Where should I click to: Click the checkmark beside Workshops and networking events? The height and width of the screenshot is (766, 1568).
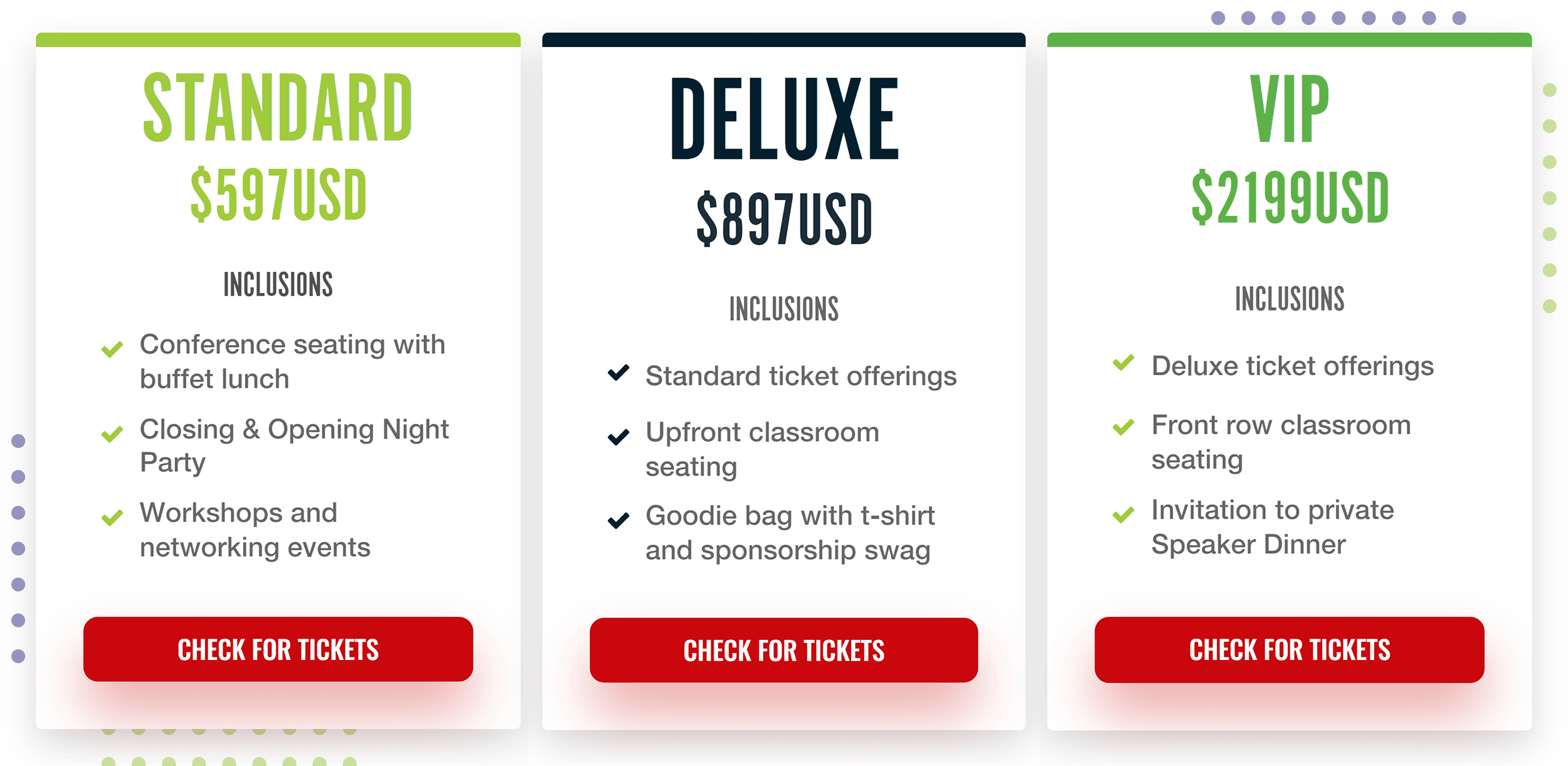[112, 516]
